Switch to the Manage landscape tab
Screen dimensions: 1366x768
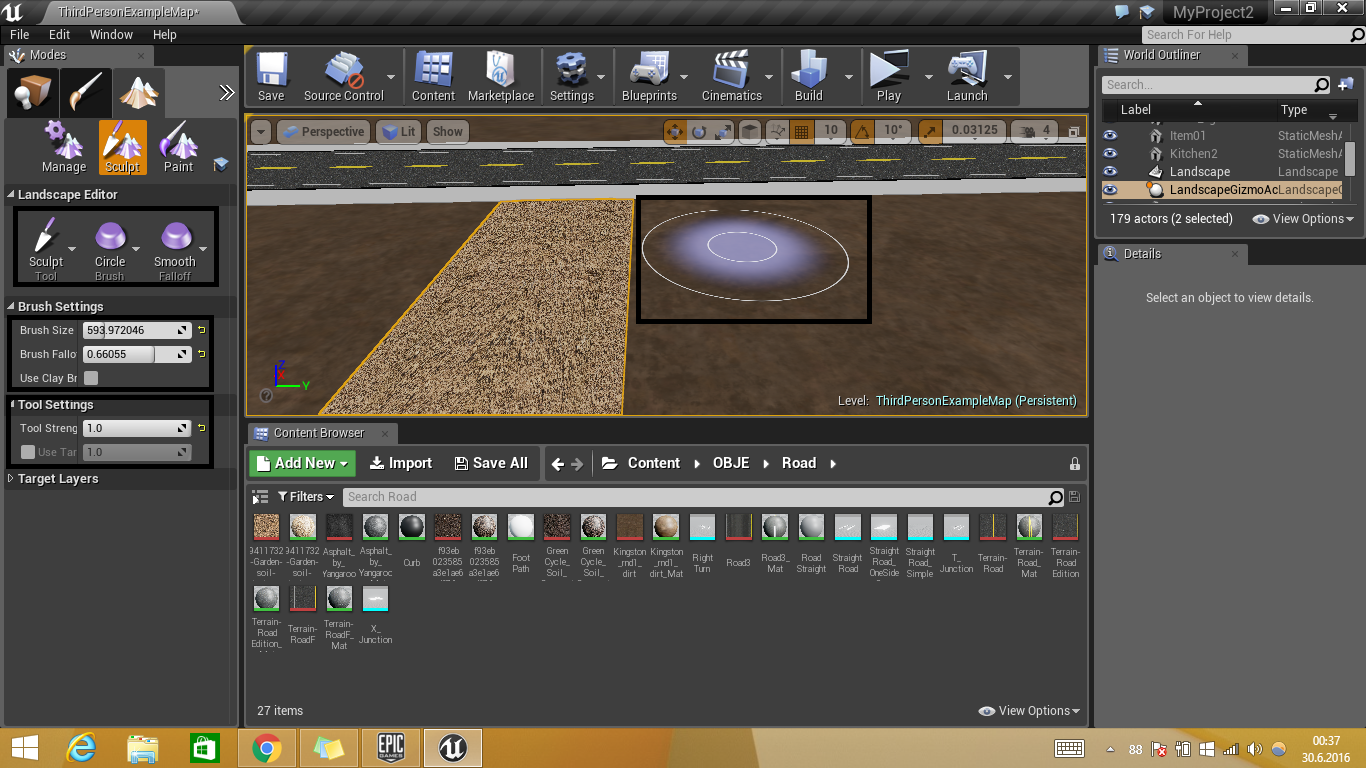(64, 147)
